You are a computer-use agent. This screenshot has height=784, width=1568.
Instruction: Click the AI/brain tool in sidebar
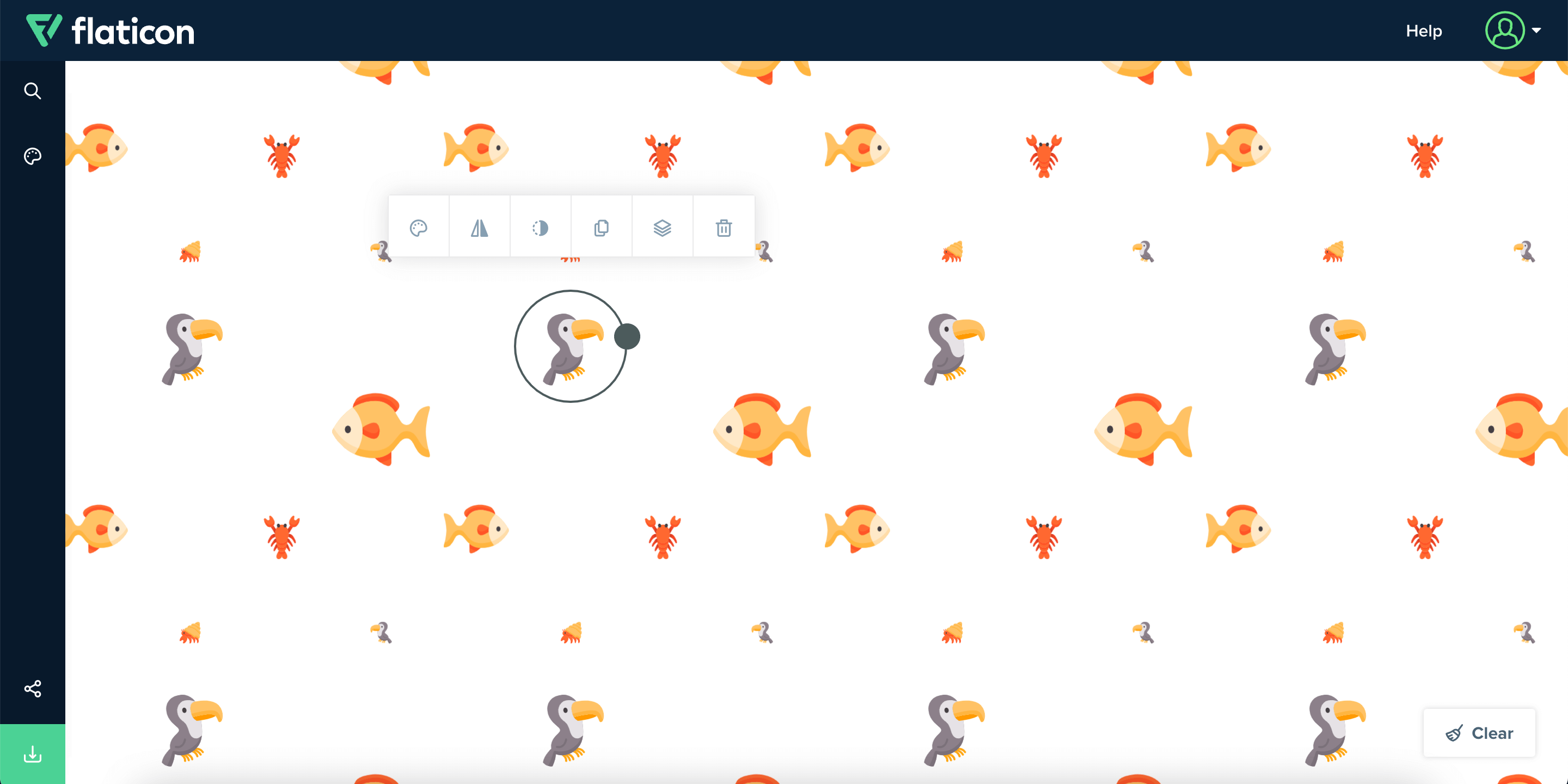31,155
